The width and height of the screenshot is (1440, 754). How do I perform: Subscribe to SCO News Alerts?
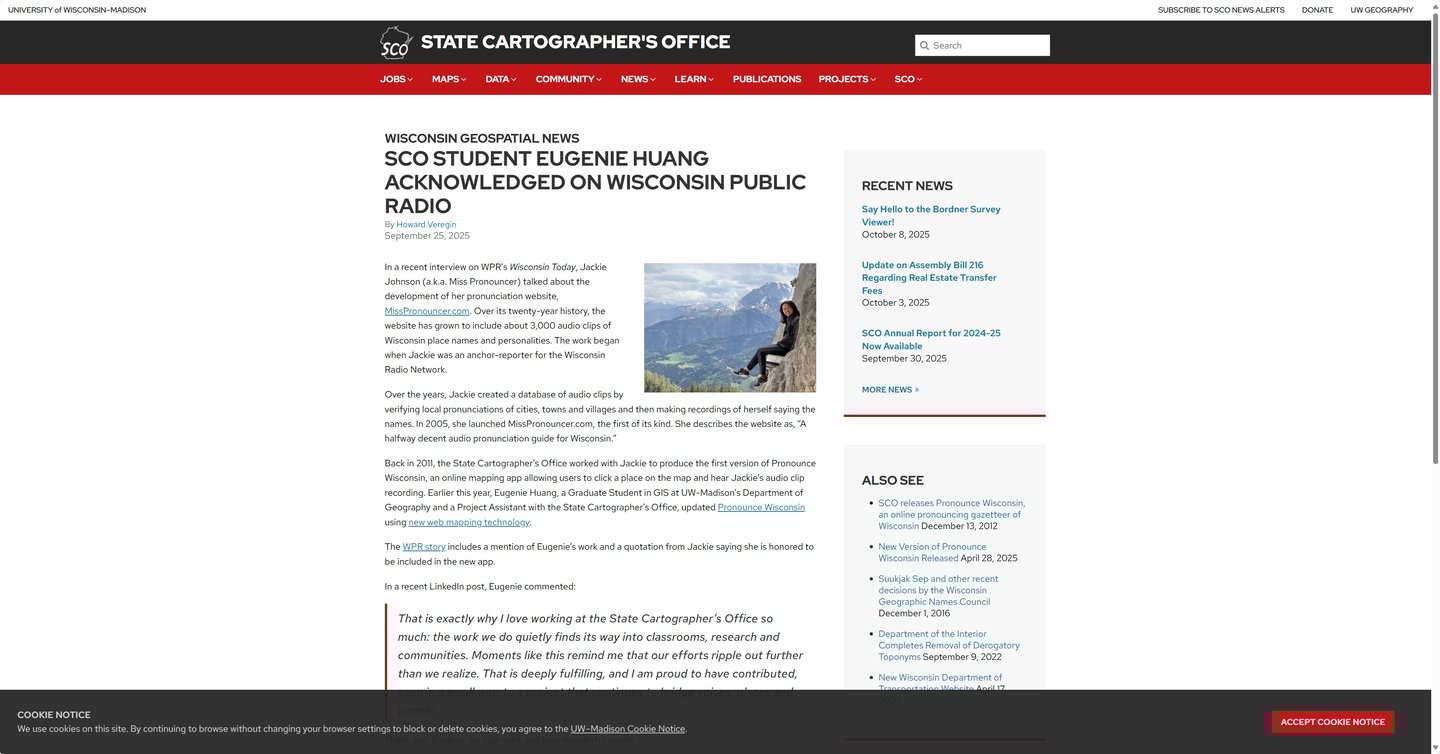tap(1221, 10)
